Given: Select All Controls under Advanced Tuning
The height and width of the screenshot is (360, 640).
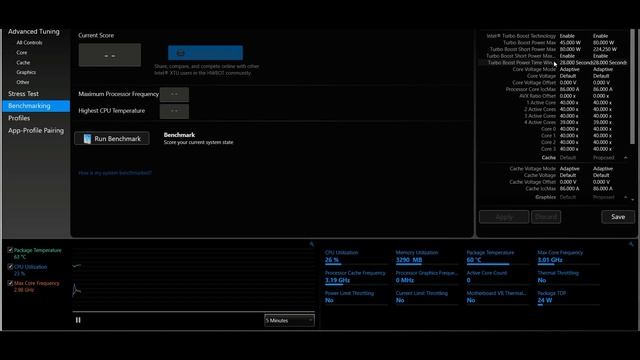Looking at the screenshot, I should pos(29,42).
